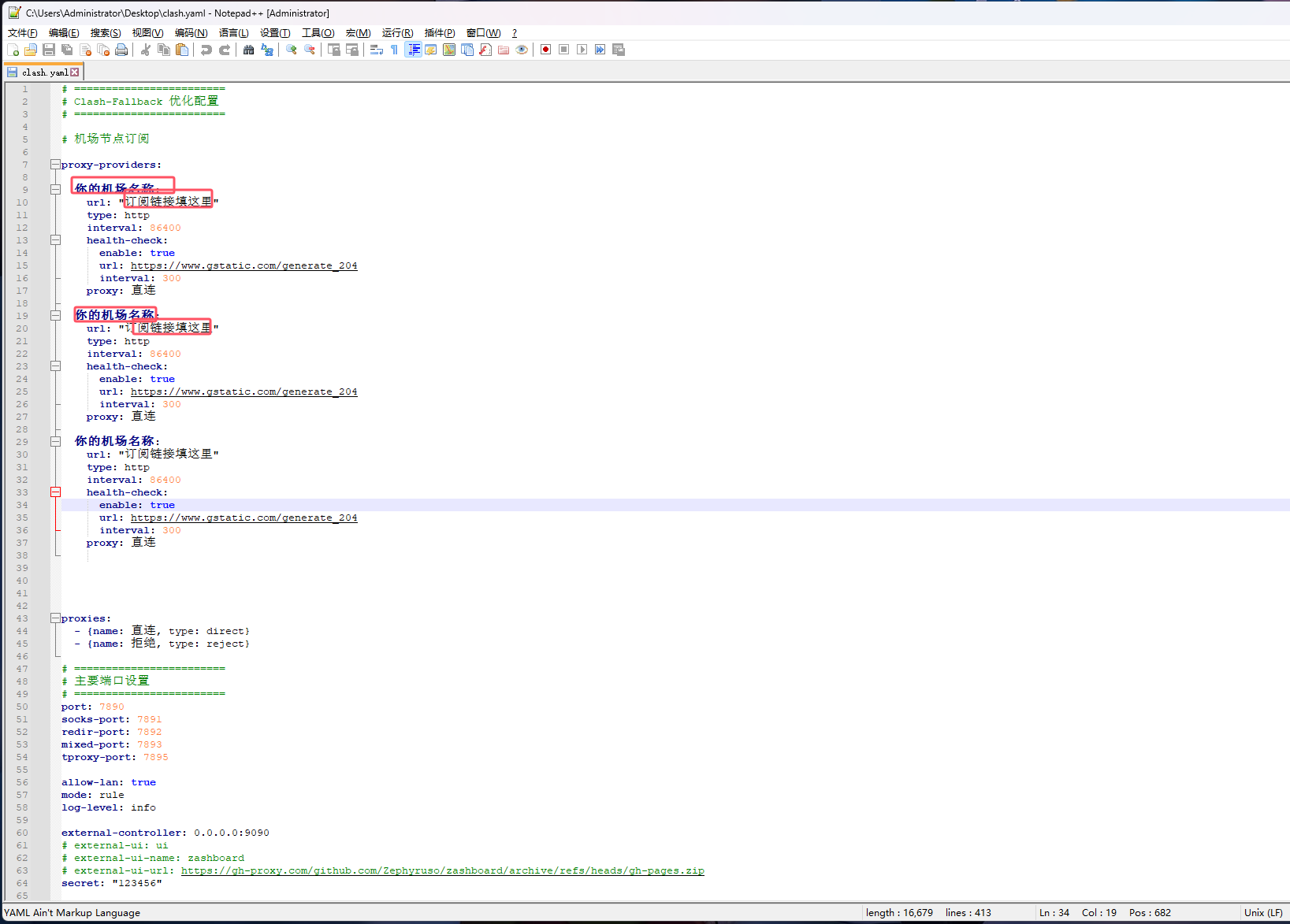Click the Find binoculars icon

pos(248,50)
